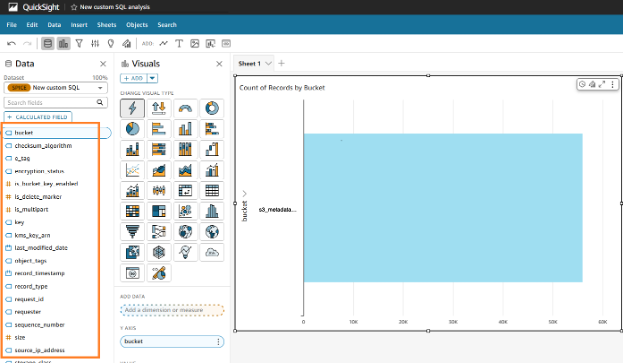
Task: Choose the Scatter plot visual type
Action: point(185,211)
